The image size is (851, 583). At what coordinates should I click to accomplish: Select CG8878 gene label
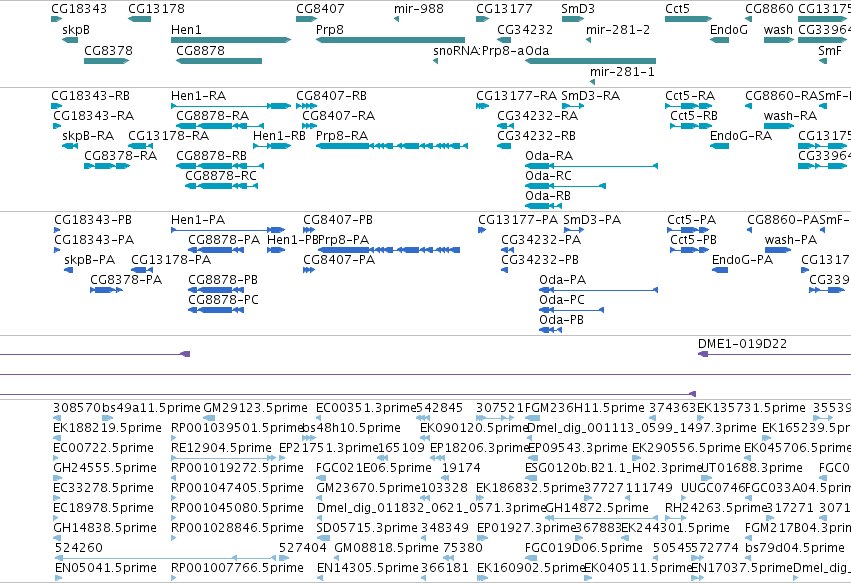200,50
